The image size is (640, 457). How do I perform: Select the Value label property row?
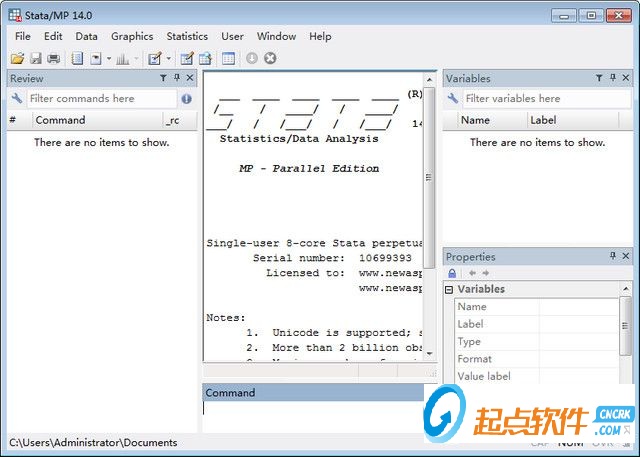pyautogui.click(x=536, y=377)
